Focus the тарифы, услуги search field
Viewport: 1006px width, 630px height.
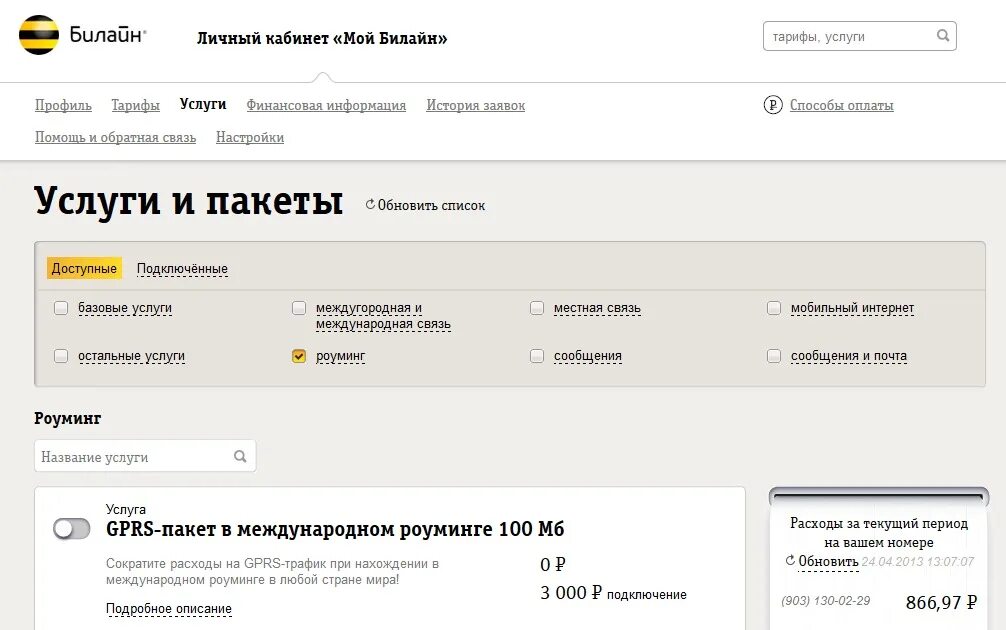pos(859,36)
